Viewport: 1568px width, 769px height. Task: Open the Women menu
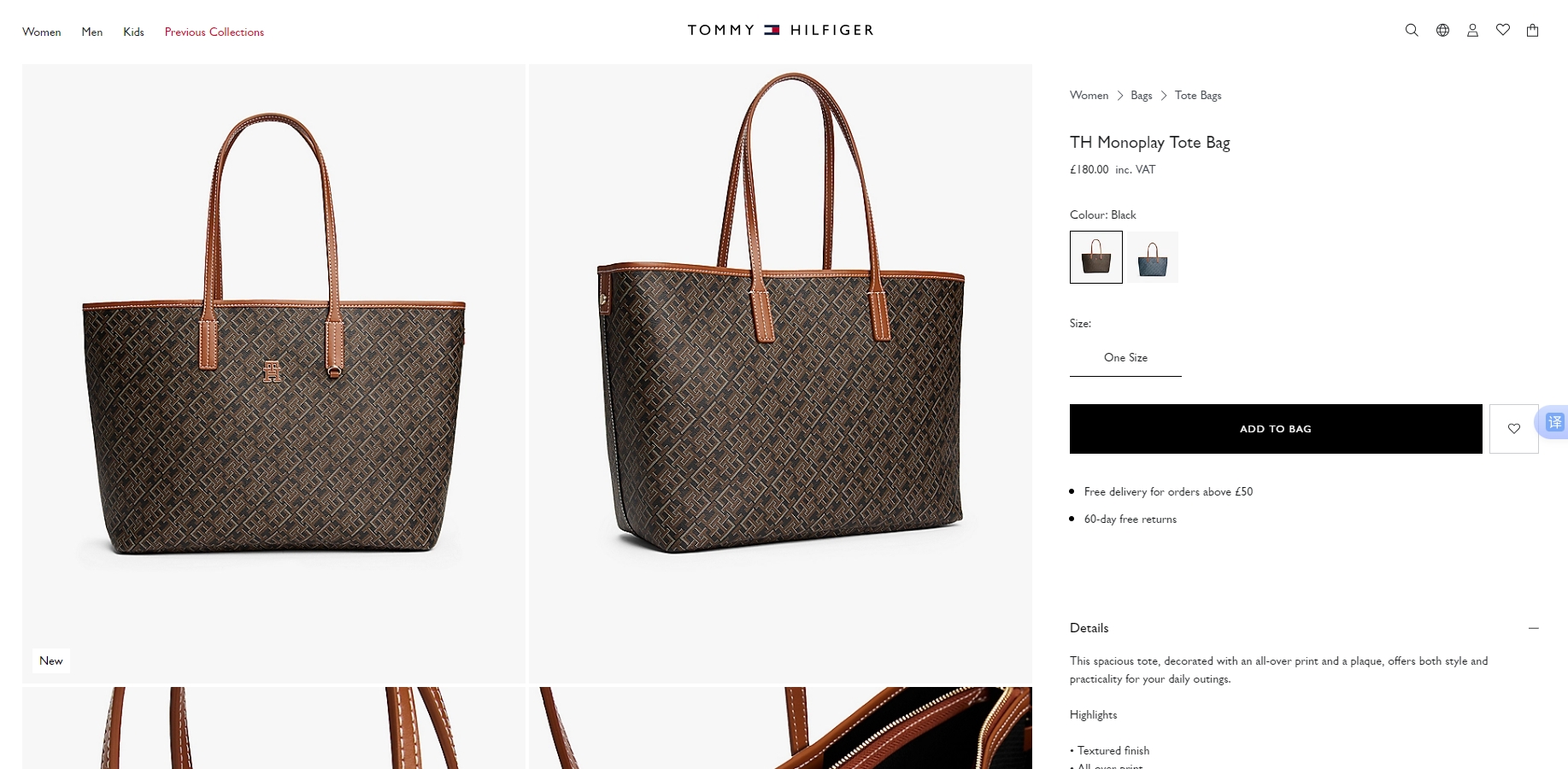coord(42,32)
